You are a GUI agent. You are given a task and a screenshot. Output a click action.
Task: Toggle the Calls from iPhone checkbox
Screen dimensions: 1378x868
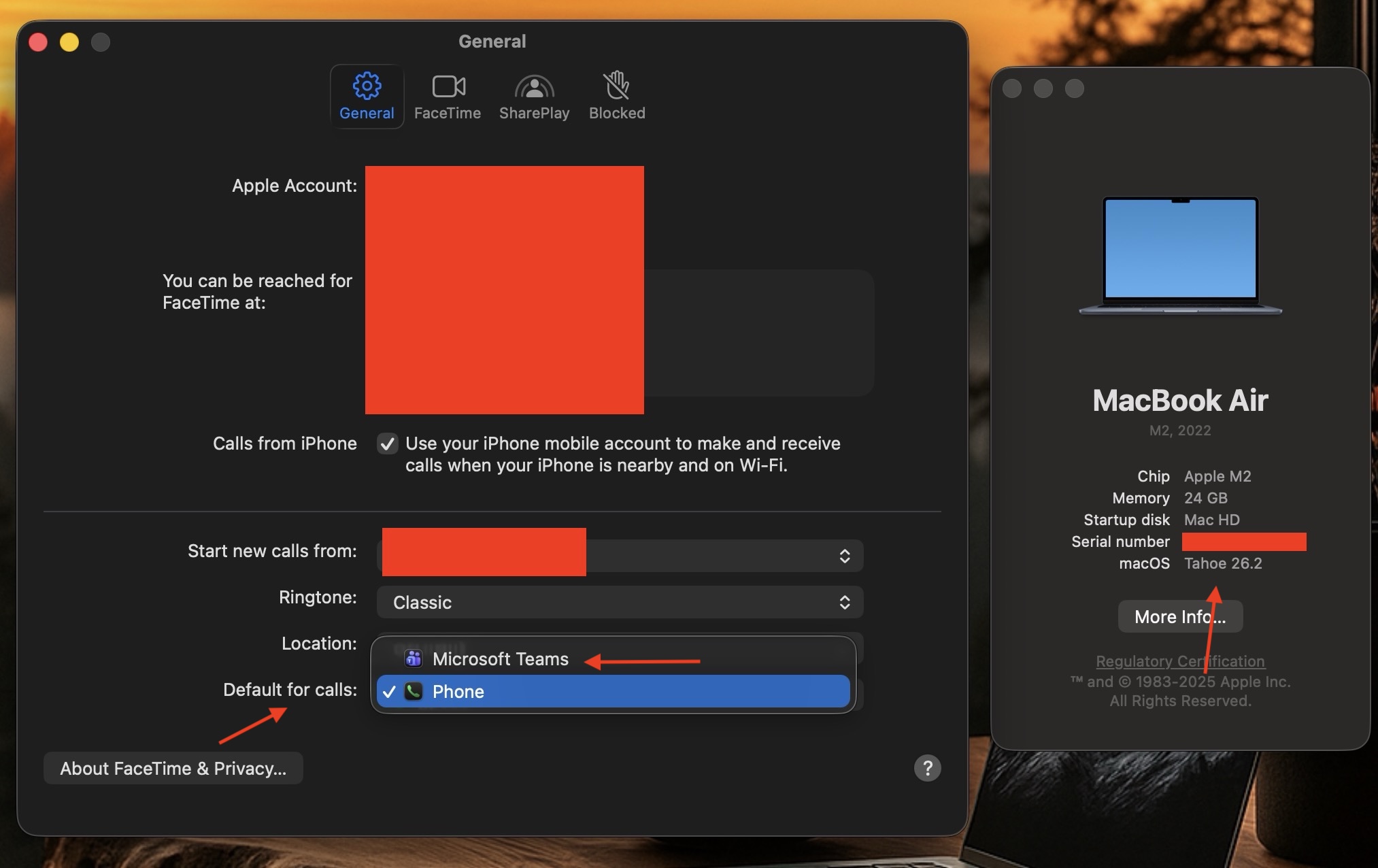pos(388,444)
